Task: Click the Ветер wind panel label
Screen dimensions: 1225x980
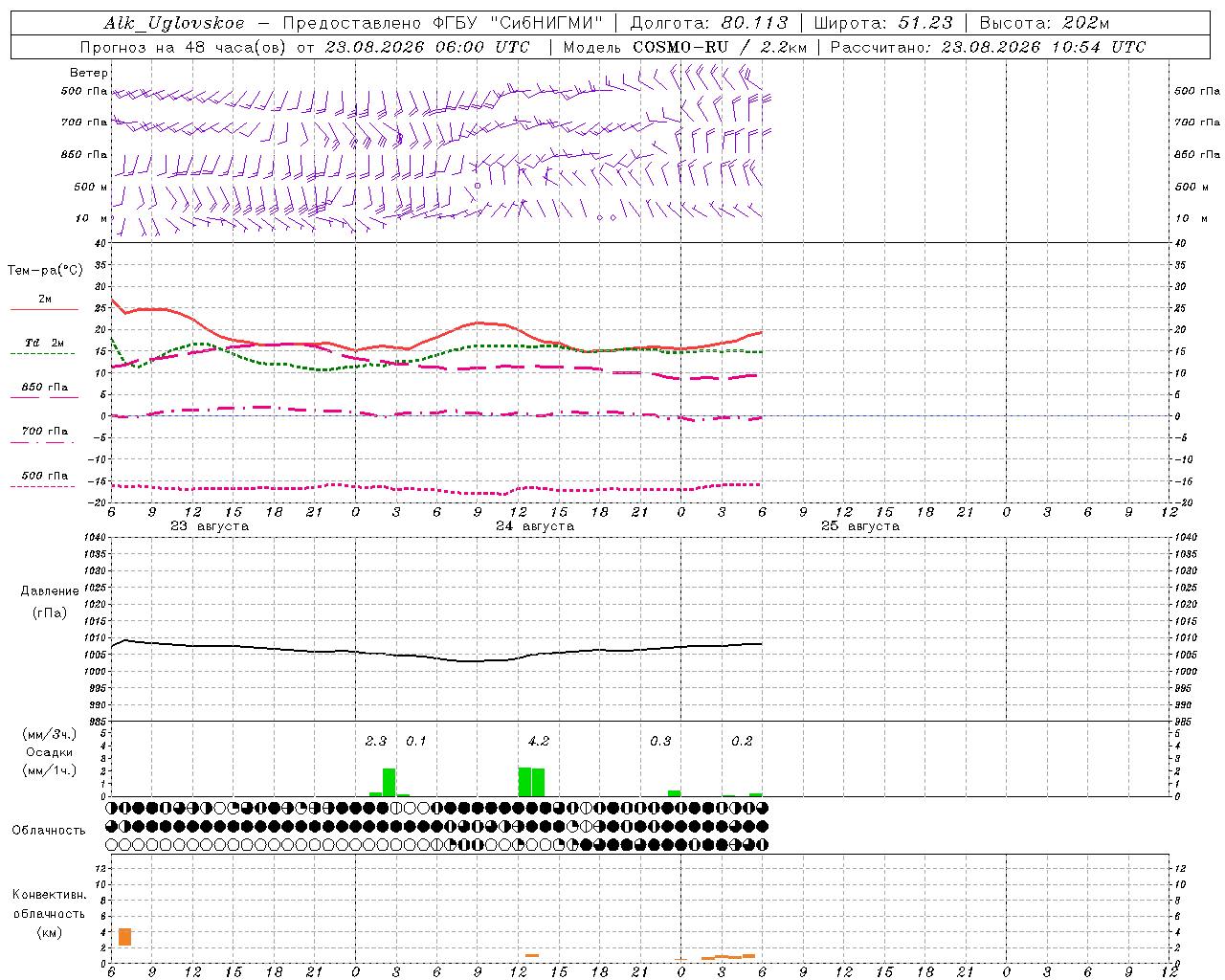Action: 89,73
